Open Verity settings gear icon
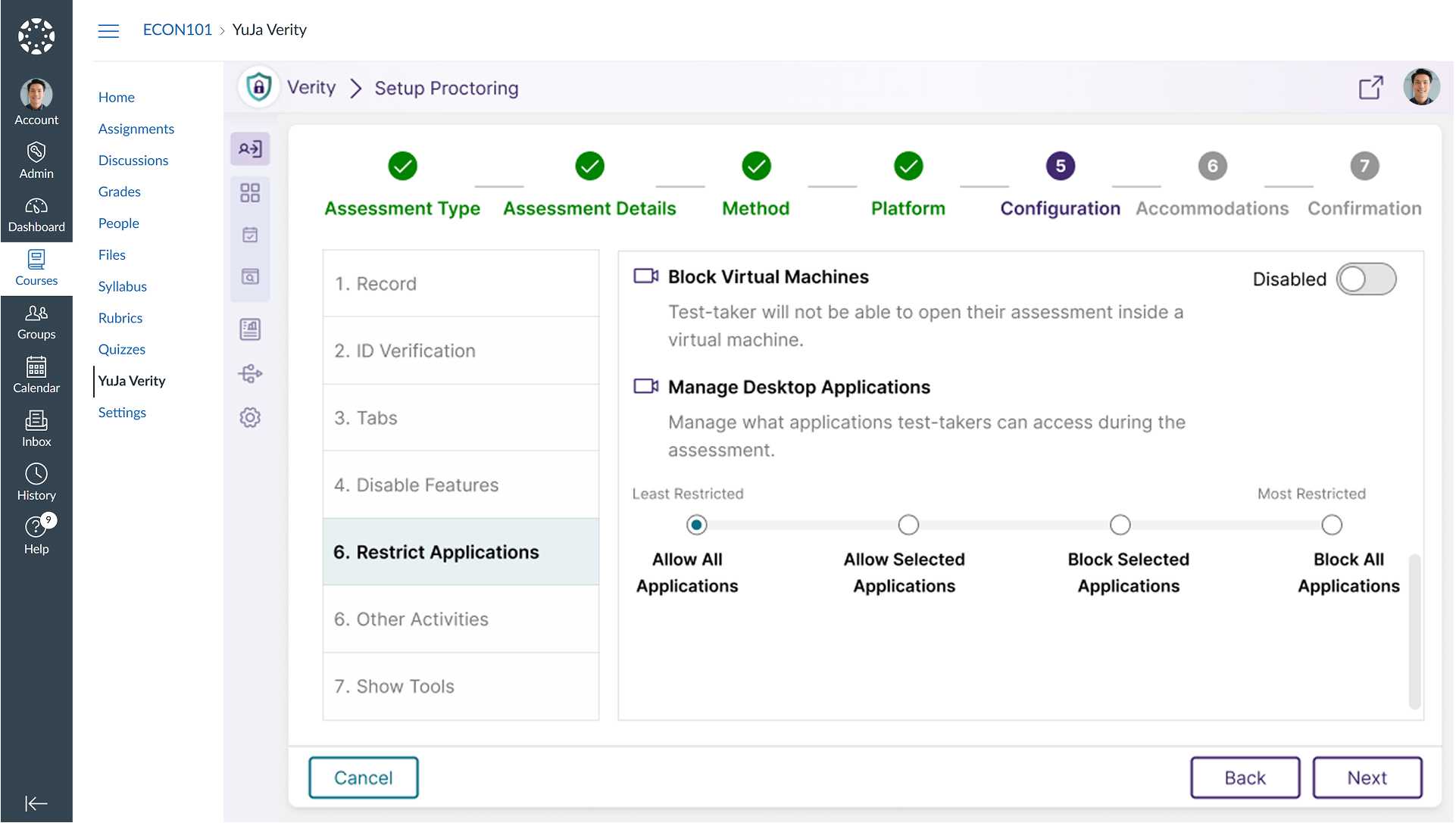The height and width of the screenshot is (823, 1456). [x=250, y=417]
